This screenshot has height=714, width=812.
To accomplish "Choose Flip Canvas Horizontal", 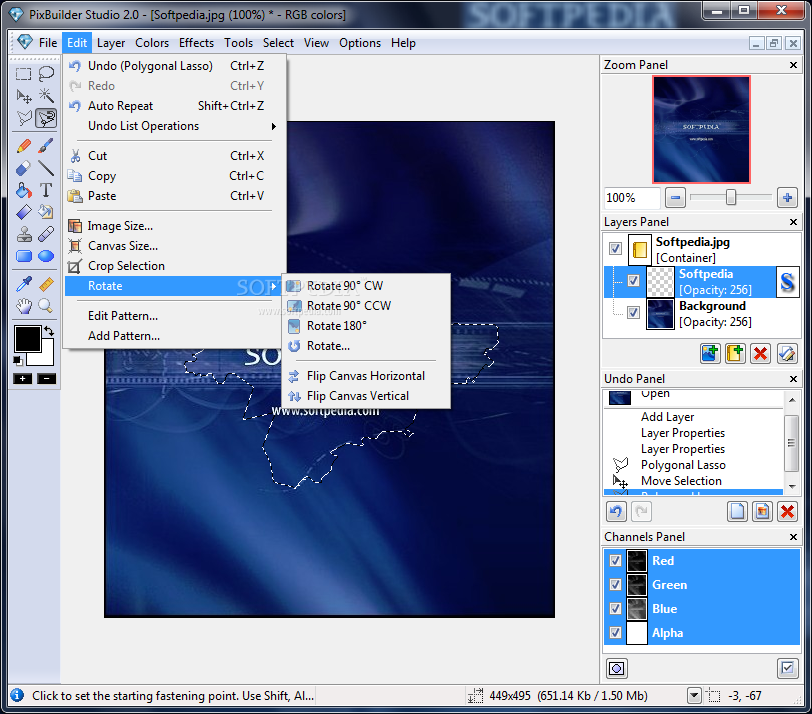I will (366, 376).
